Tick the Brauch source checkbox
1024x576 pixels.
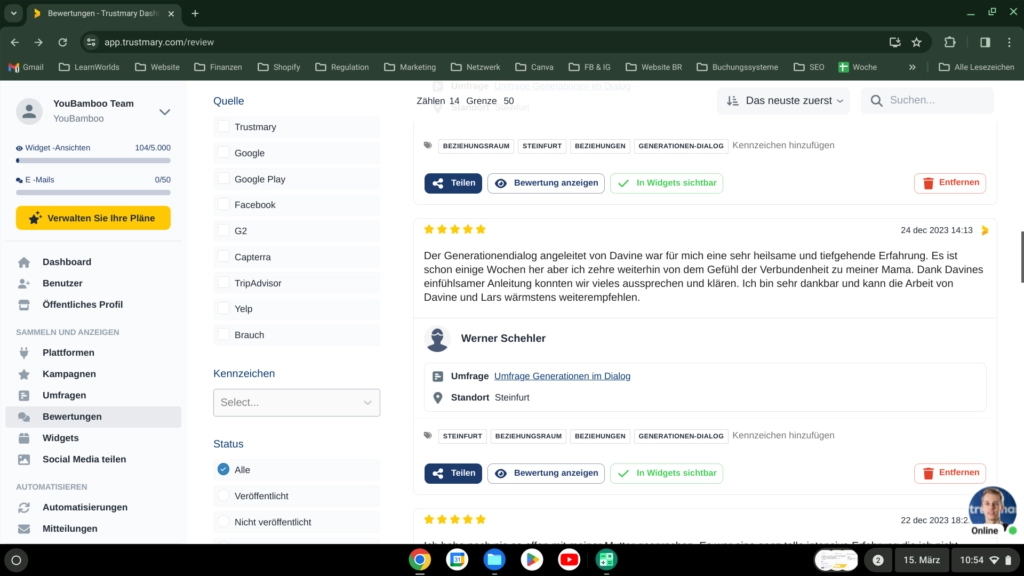click(223, 334)
